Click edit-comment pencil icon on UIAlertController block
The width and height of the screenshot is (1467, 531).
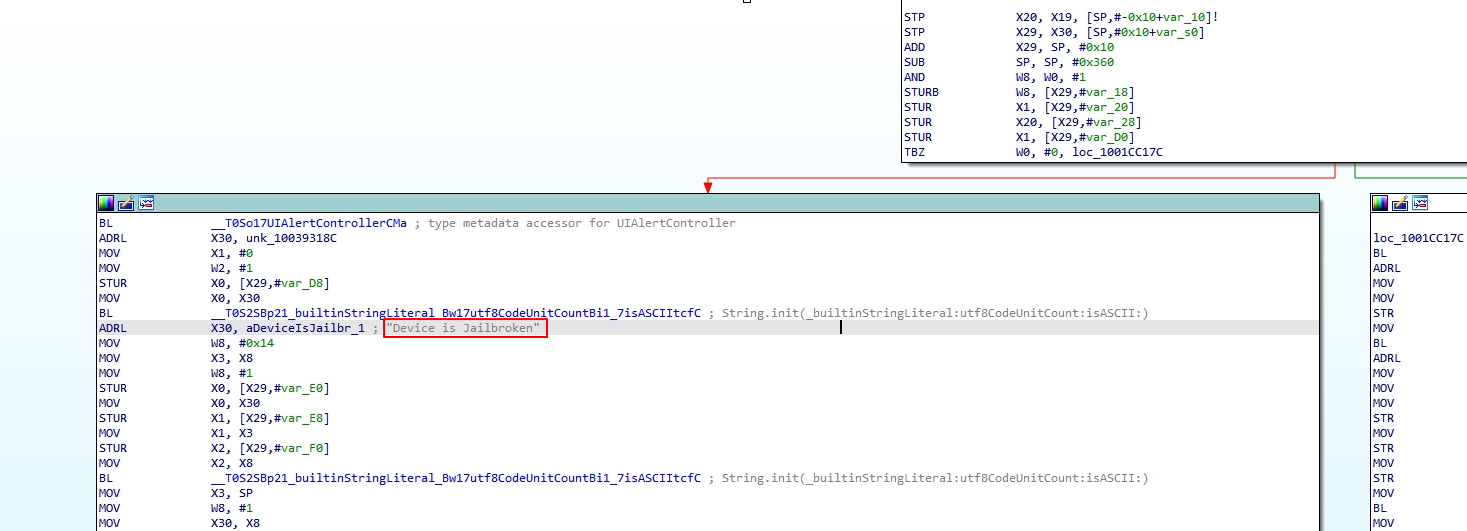[126, 203]
